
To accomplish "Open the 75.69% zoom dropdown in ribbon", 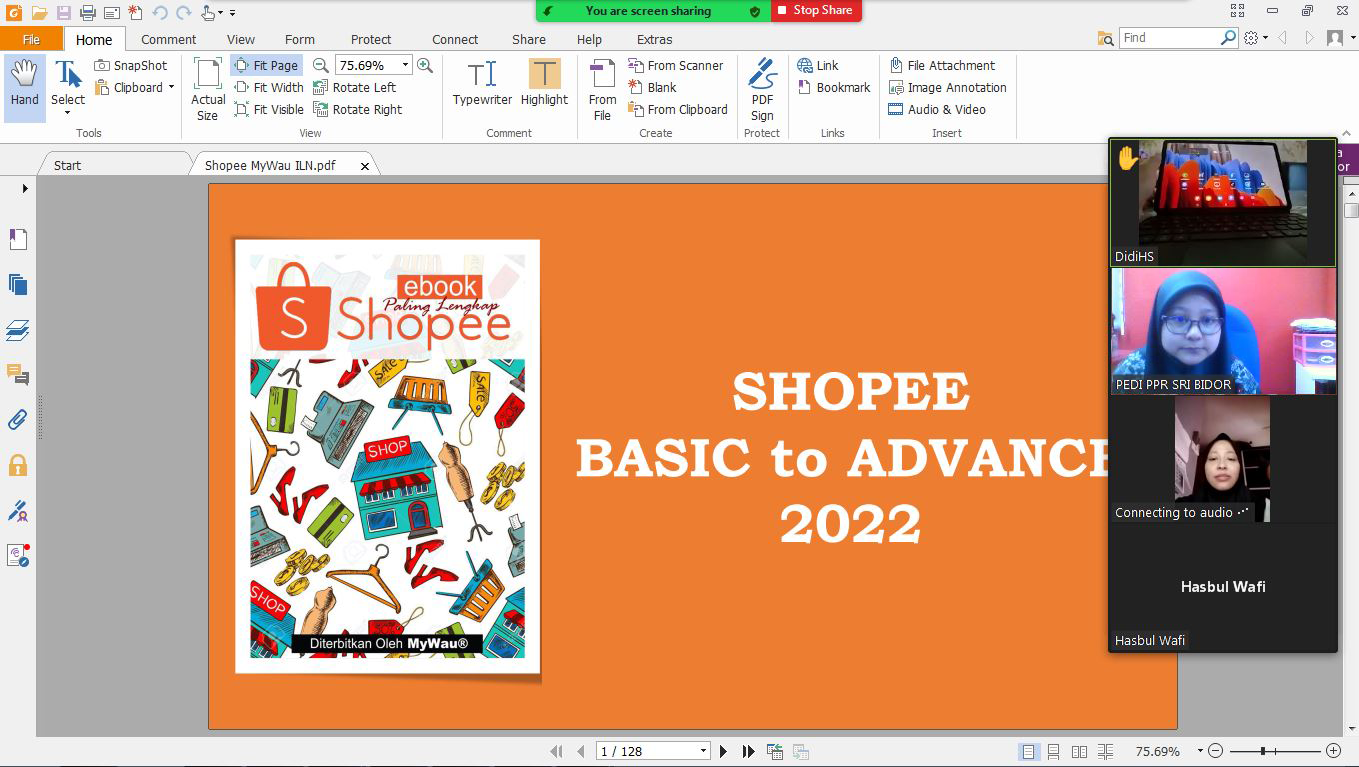I will pyautogui.click(x=405, y=65).
